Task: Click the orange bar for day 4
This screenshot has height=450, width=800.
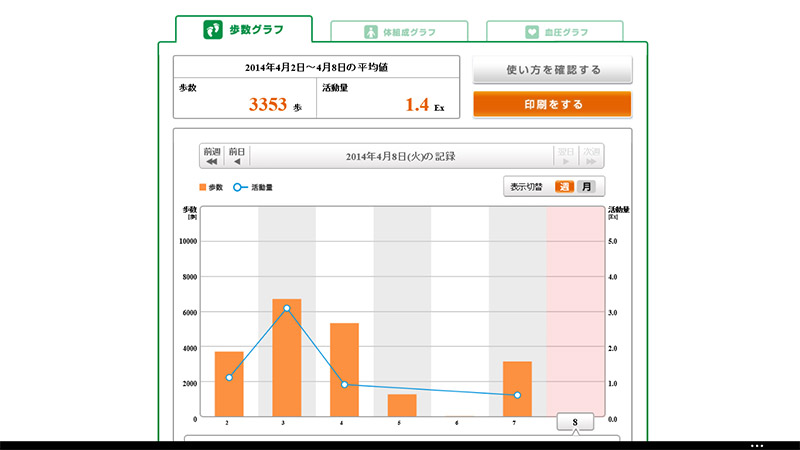Action: click(344, 370)
